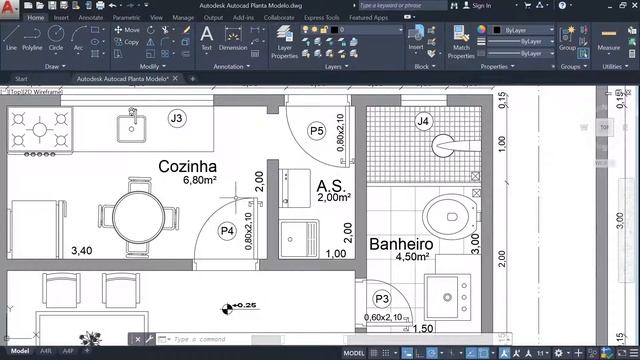This screenshot has width=640, height=360.
Task: Click the Array tool icon
Action: pyautogui.click(x=165, y=53)
